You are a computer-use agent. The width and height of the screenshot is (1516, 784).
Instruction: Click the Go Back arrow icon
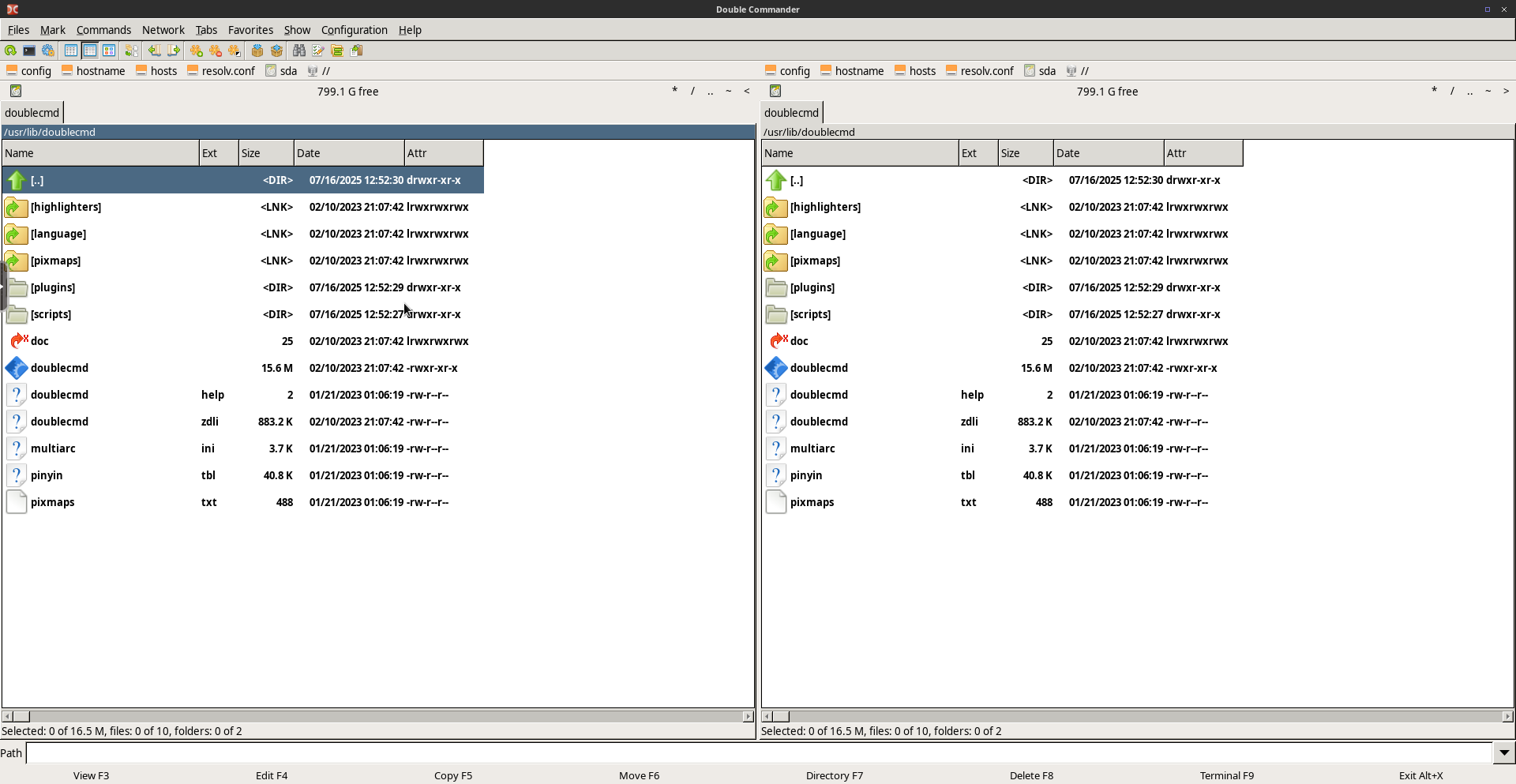click(x=155, y=51)
